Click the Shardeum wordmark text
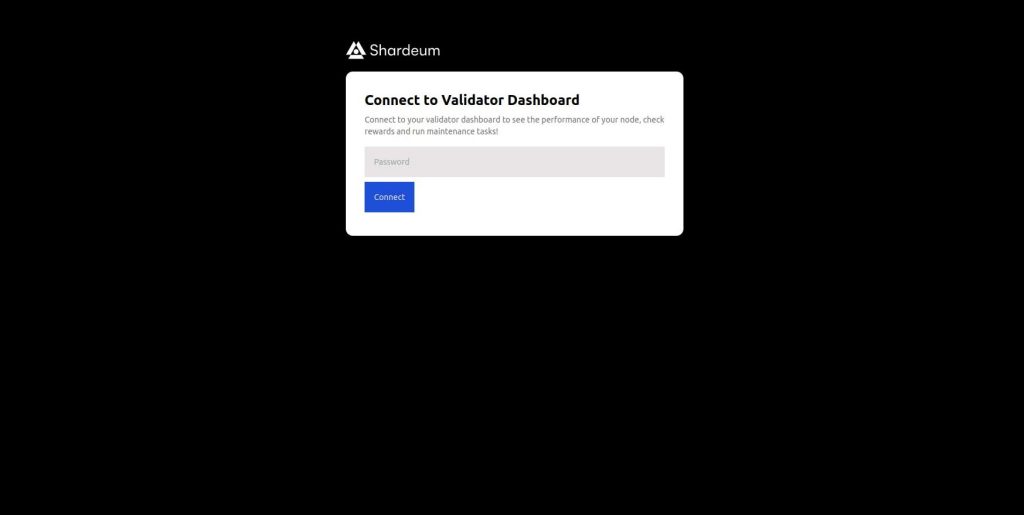The height and width of the screenshot is (515, 1024). point(405,50)
